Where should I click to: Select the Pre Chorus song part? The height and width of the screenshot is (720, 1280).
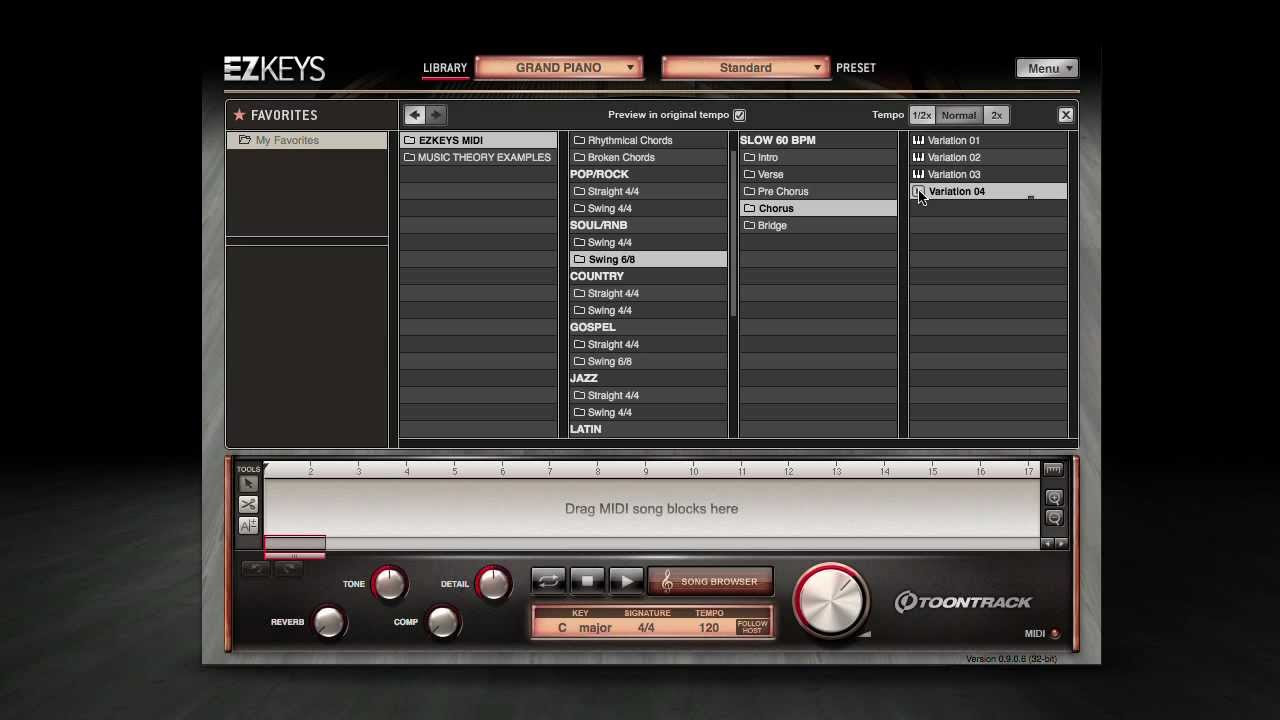[x=818, y=191]
